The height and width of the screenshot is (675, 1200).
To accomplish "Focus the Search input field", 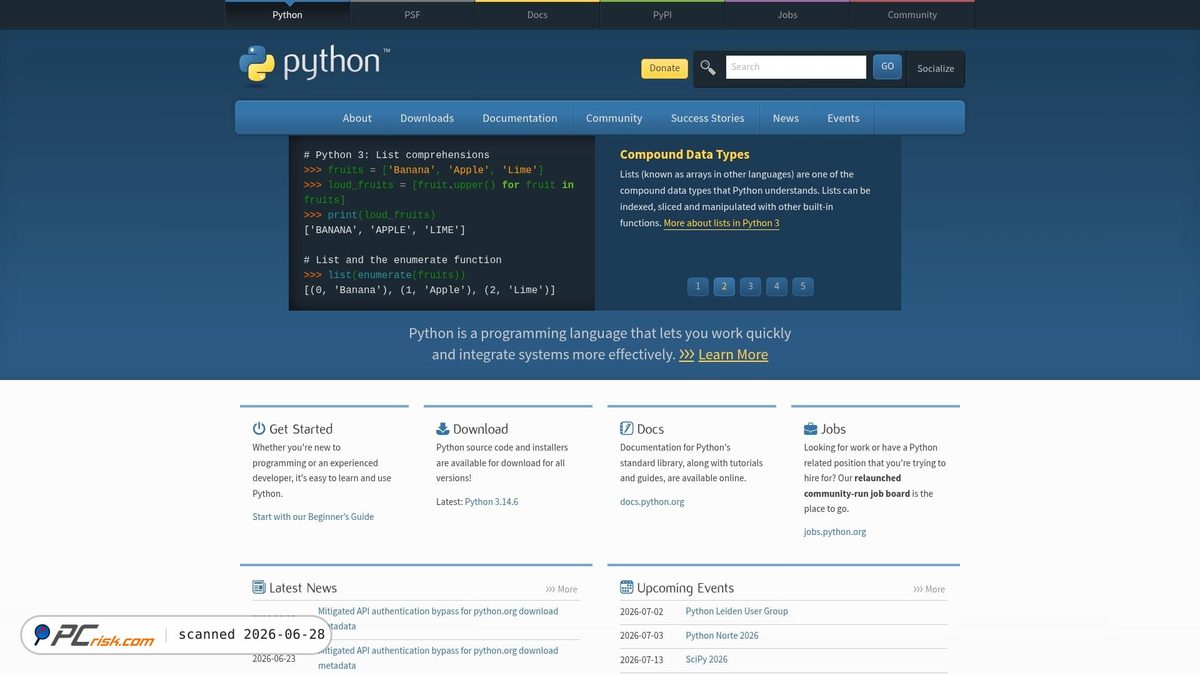I will (796, 67).
